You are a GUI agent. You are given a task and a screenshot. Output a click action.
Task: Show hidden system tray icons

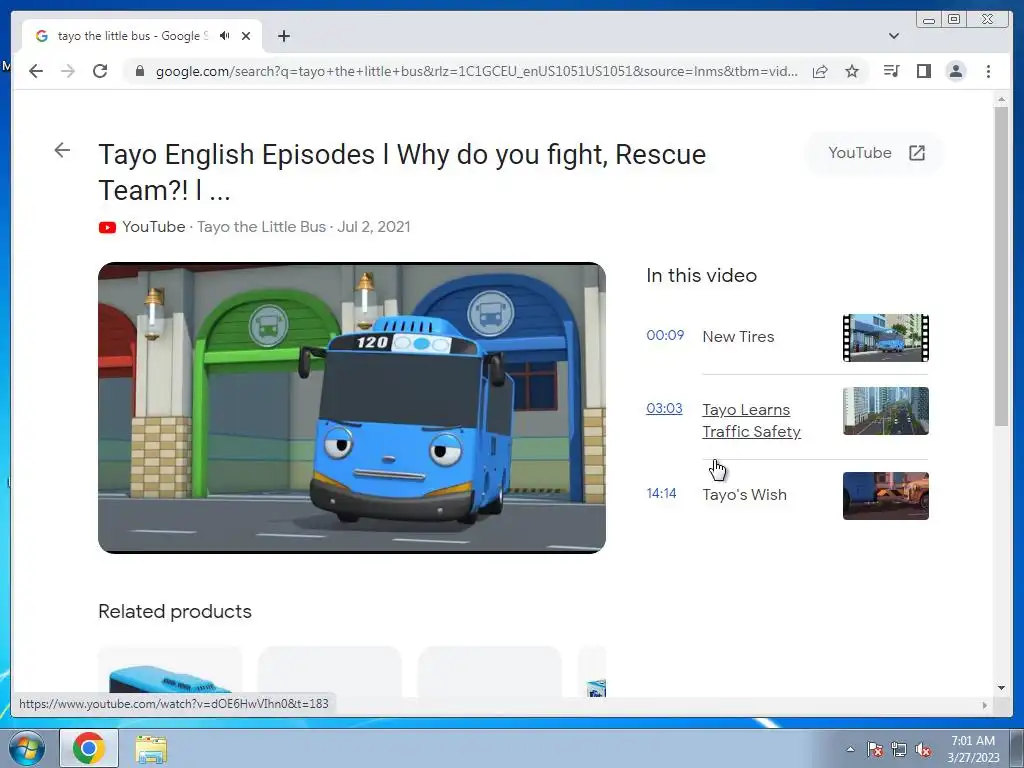(850, 749)
